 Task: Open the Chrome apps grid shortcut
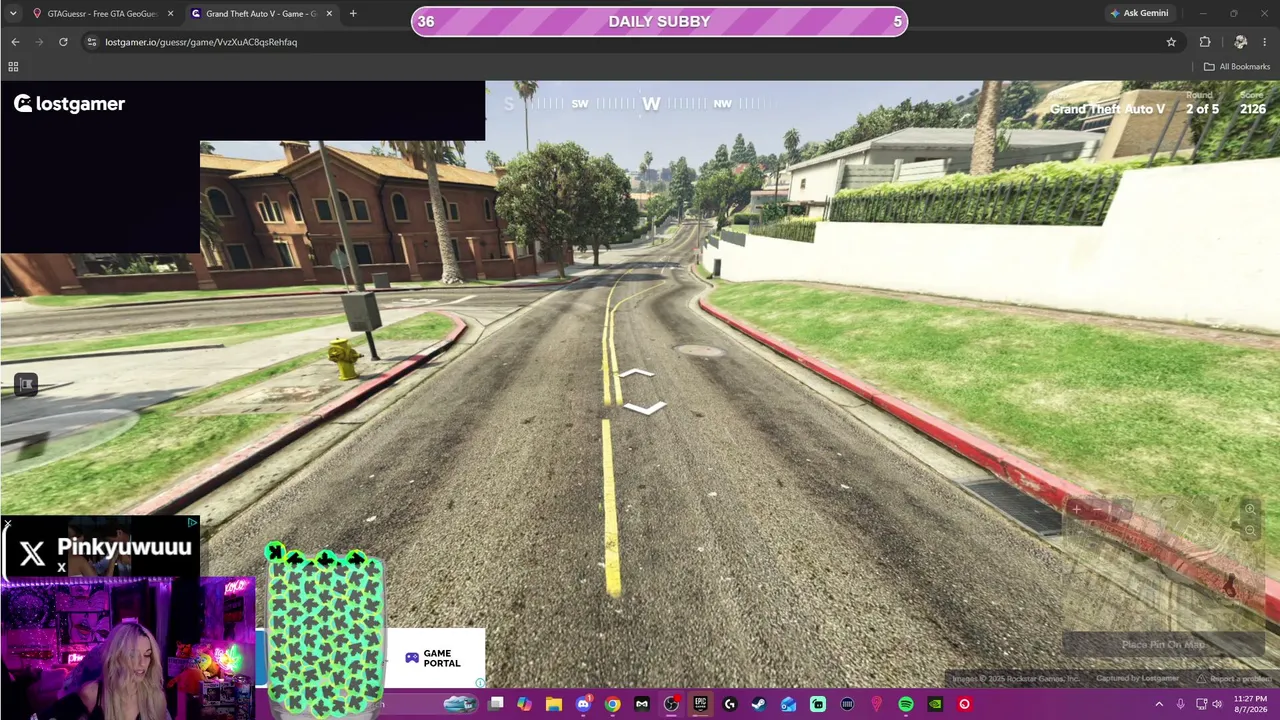pos(13,67)
